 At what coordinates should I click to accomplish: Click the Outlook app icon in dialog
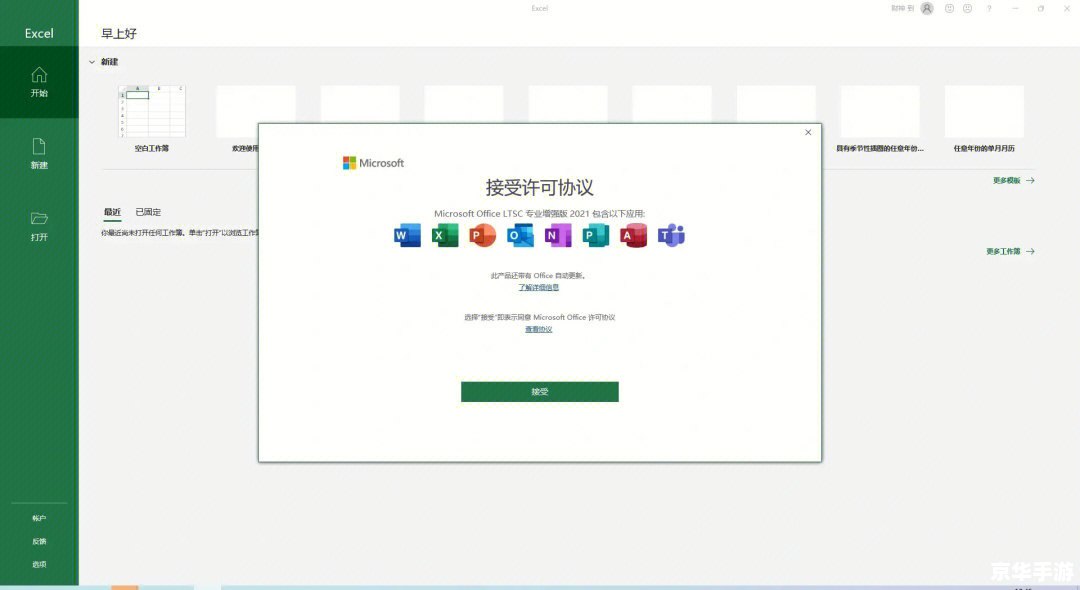pyautogui.click(x=520, y=235)
